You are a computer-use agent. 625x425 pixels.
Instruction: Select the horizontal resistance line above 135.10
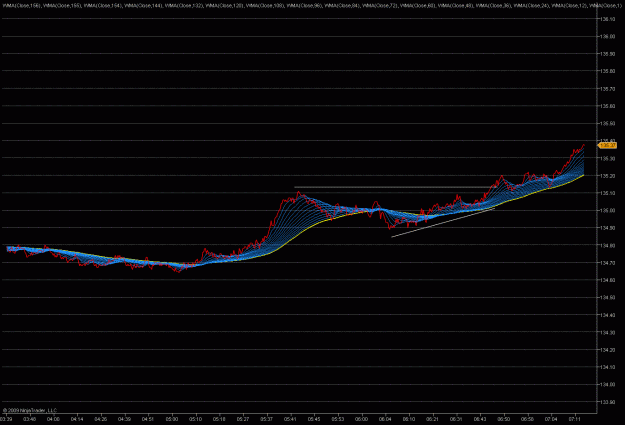(393, 187)
